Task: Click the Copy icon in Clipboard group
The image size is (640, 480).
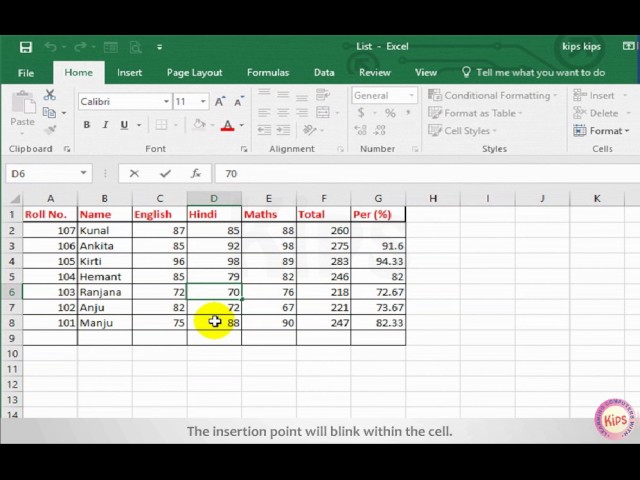Action: click(49, 112)
